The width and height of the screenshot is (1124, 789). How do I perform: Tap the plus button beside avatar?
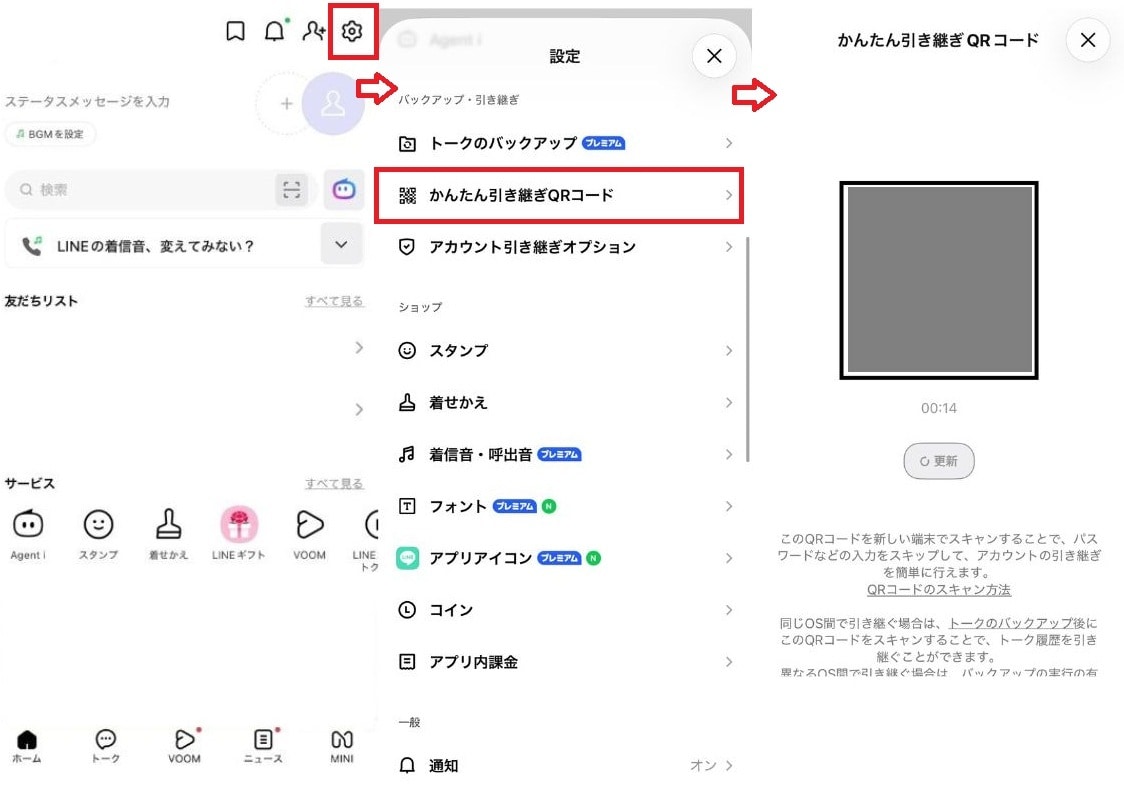(287, 104)
